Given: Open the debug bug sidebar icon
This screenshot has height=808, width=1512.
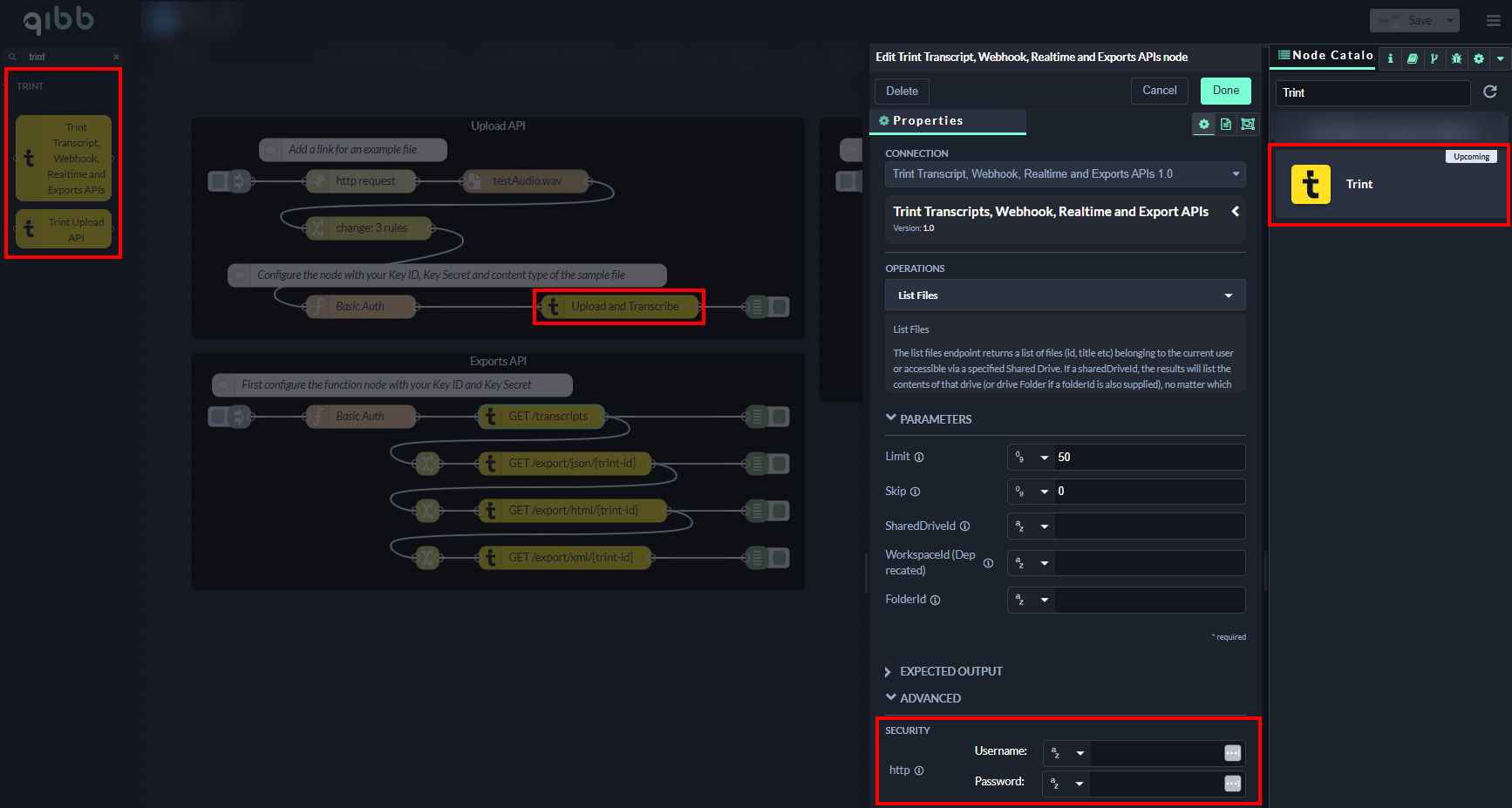Looking at the screenshot, I should click(1456, 58).
